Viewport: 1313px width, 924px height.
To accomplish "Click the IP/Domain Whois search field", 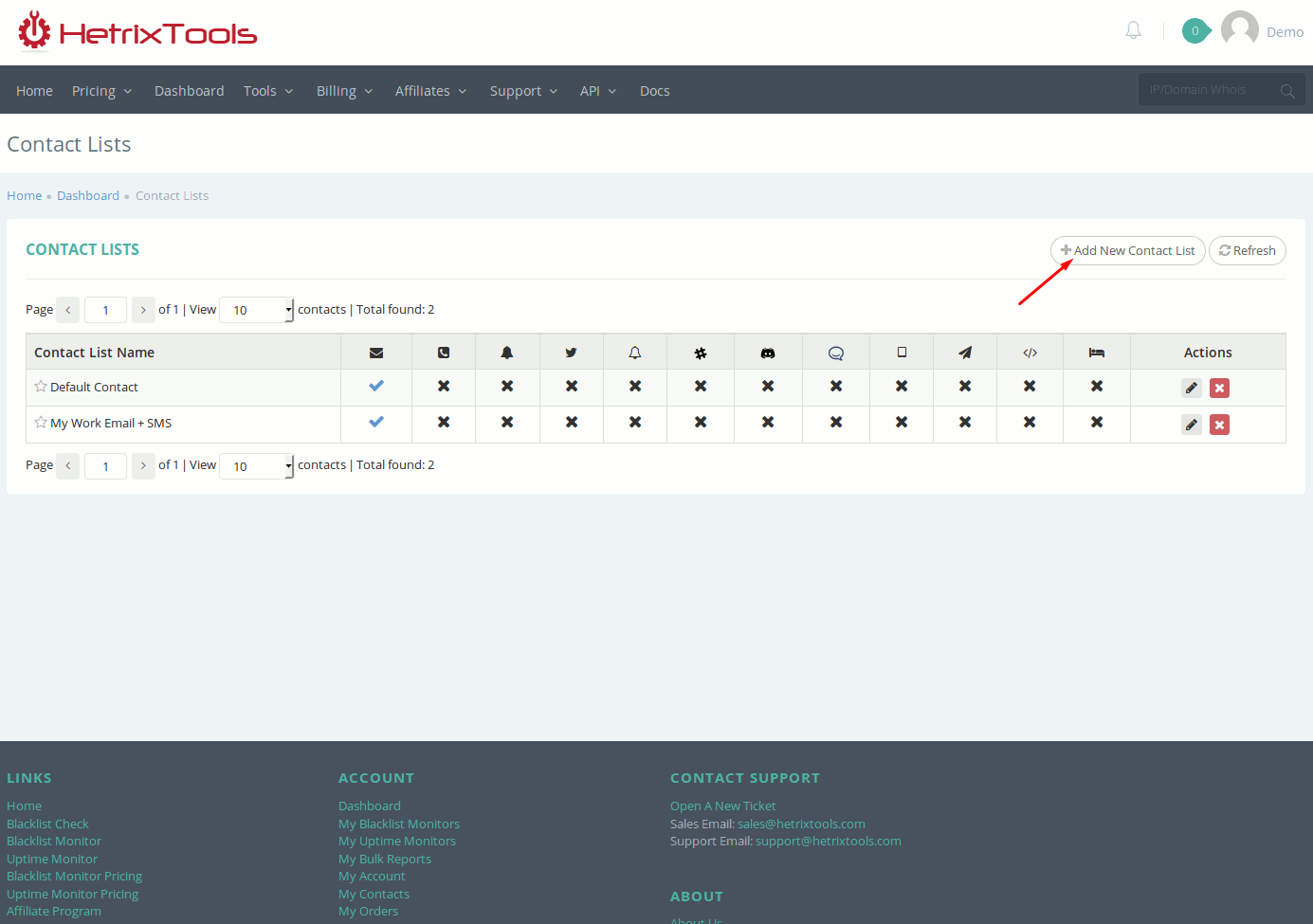I will 1209,90.
